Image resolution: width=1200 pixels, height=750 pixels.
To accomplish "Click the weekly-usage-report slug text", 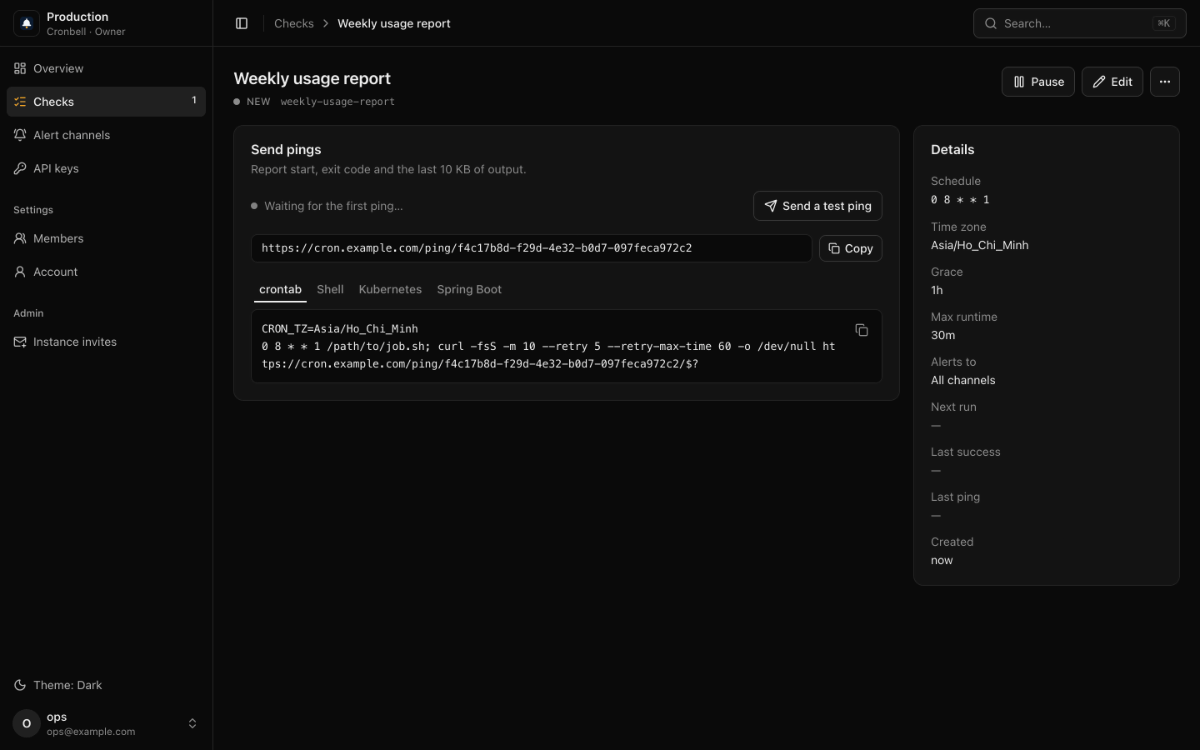I will pyautogui.click(x=337, y=101).
